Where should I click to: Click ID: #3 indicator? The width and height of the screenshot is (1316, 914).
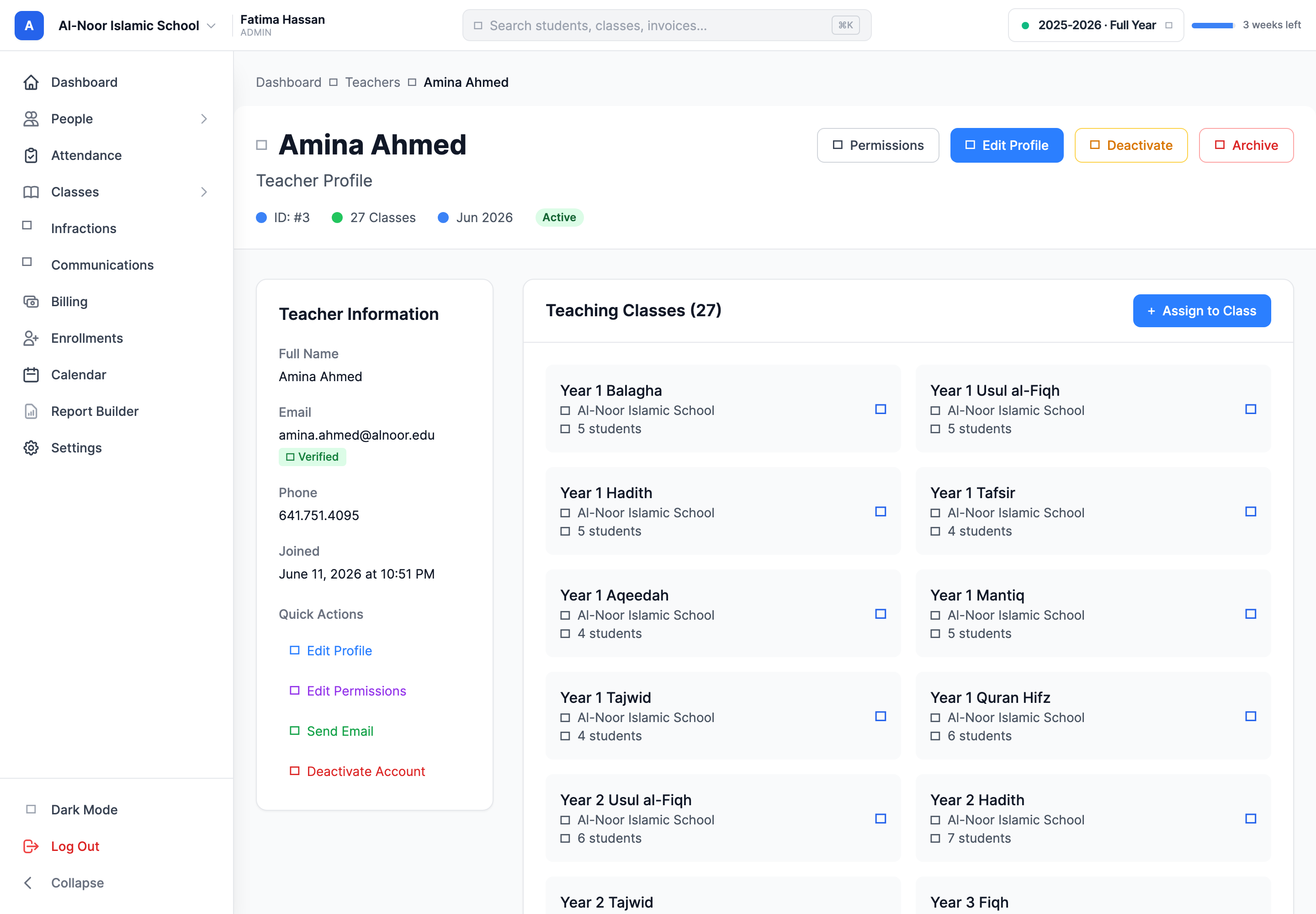(283, 218)
